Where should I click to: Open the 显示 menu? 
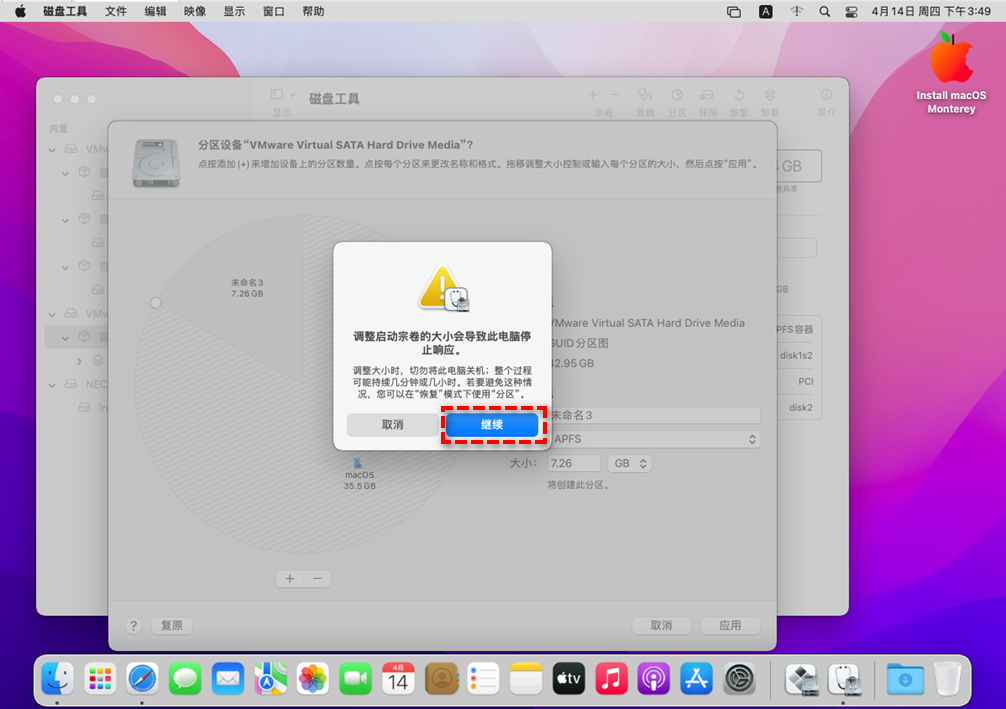click(x=234, y=12)
